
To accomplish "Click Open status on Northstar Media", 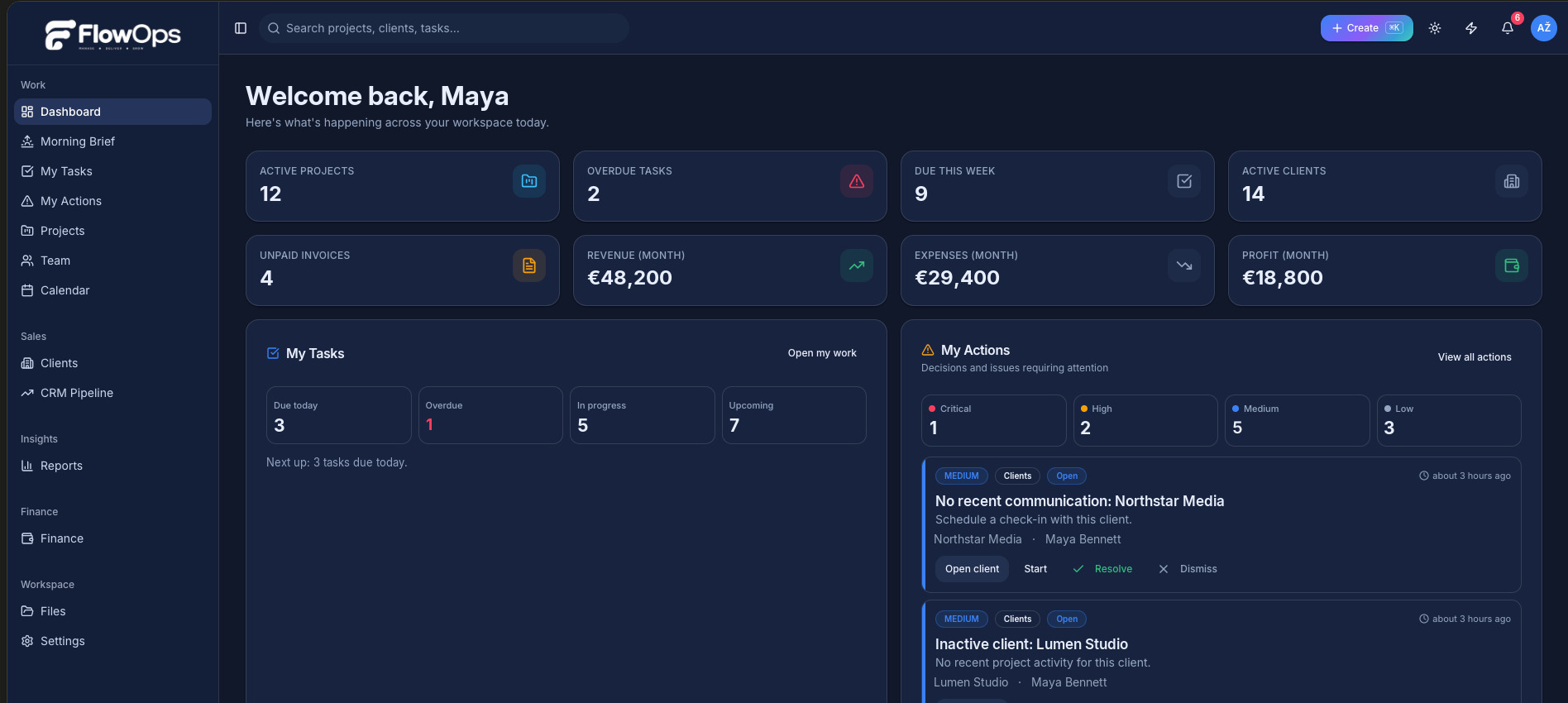I will pos(1067,476).
